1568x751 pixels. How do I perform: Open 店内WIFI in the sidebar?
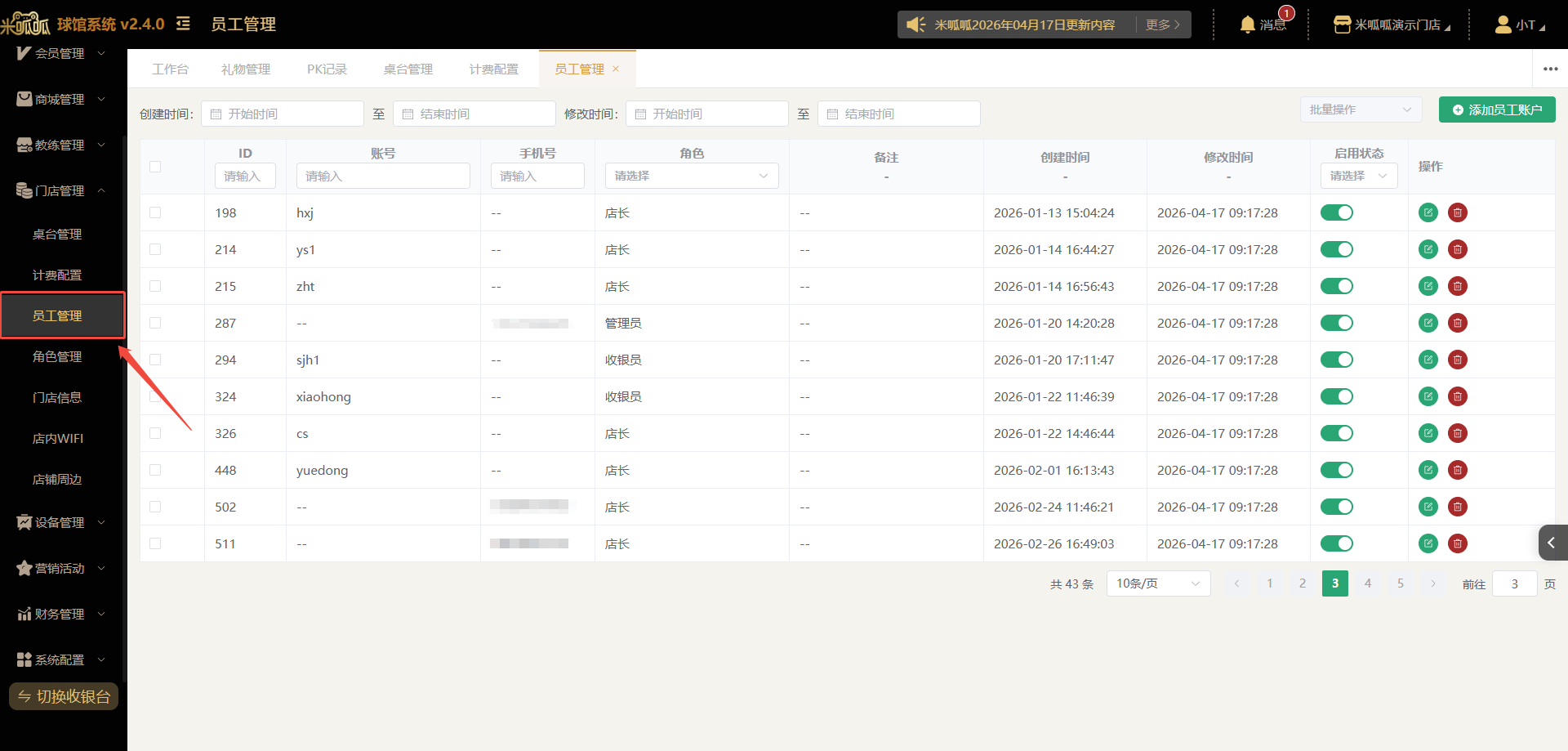[x=57, y=438]
